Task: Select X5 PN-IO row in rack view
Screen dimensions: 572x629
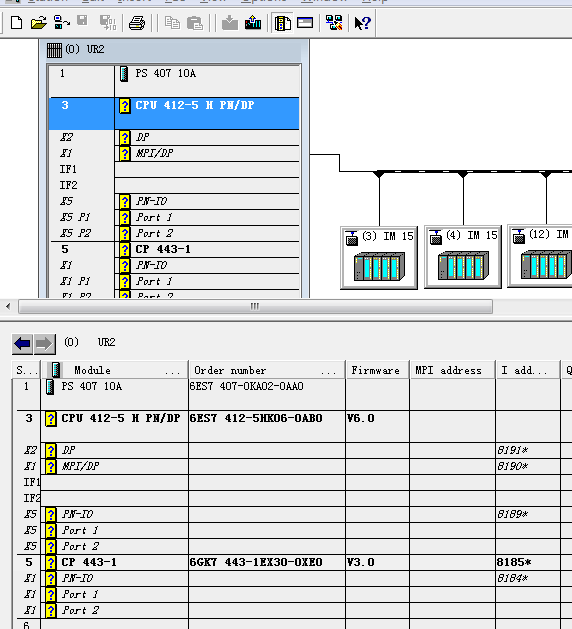Action: pos(174,201)
